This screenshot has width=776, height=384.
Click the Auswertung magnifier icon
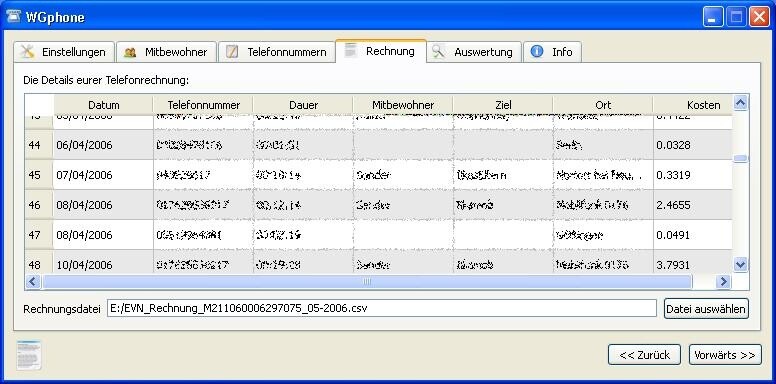438,52
